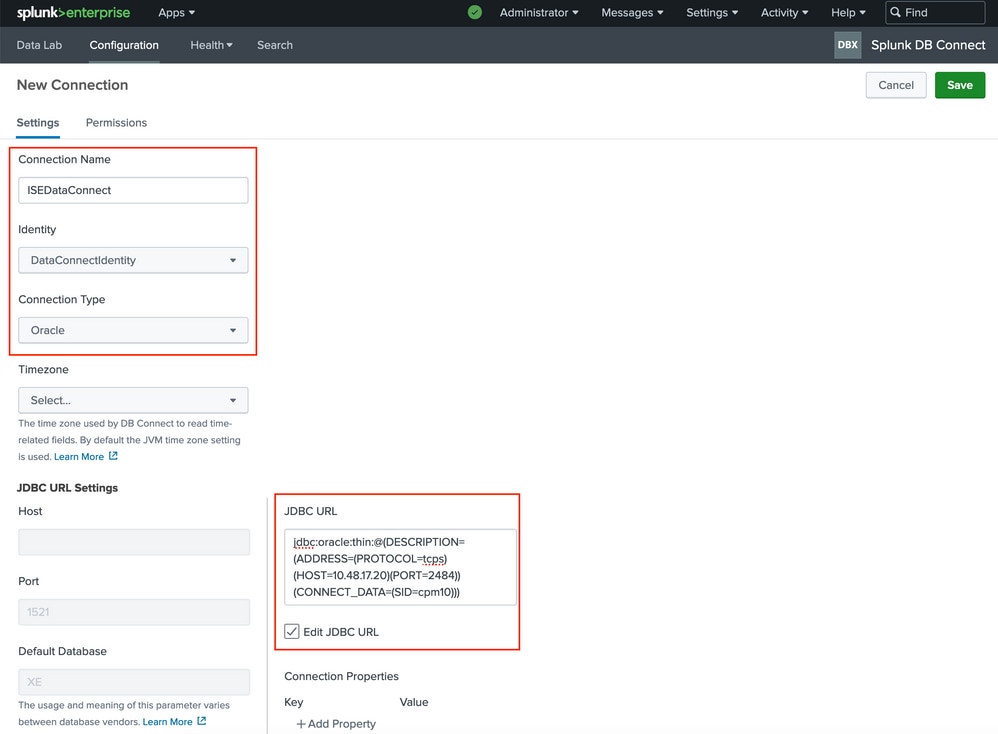Save the new connection
This screenshot has height=734, width=998.
[959, 85]
